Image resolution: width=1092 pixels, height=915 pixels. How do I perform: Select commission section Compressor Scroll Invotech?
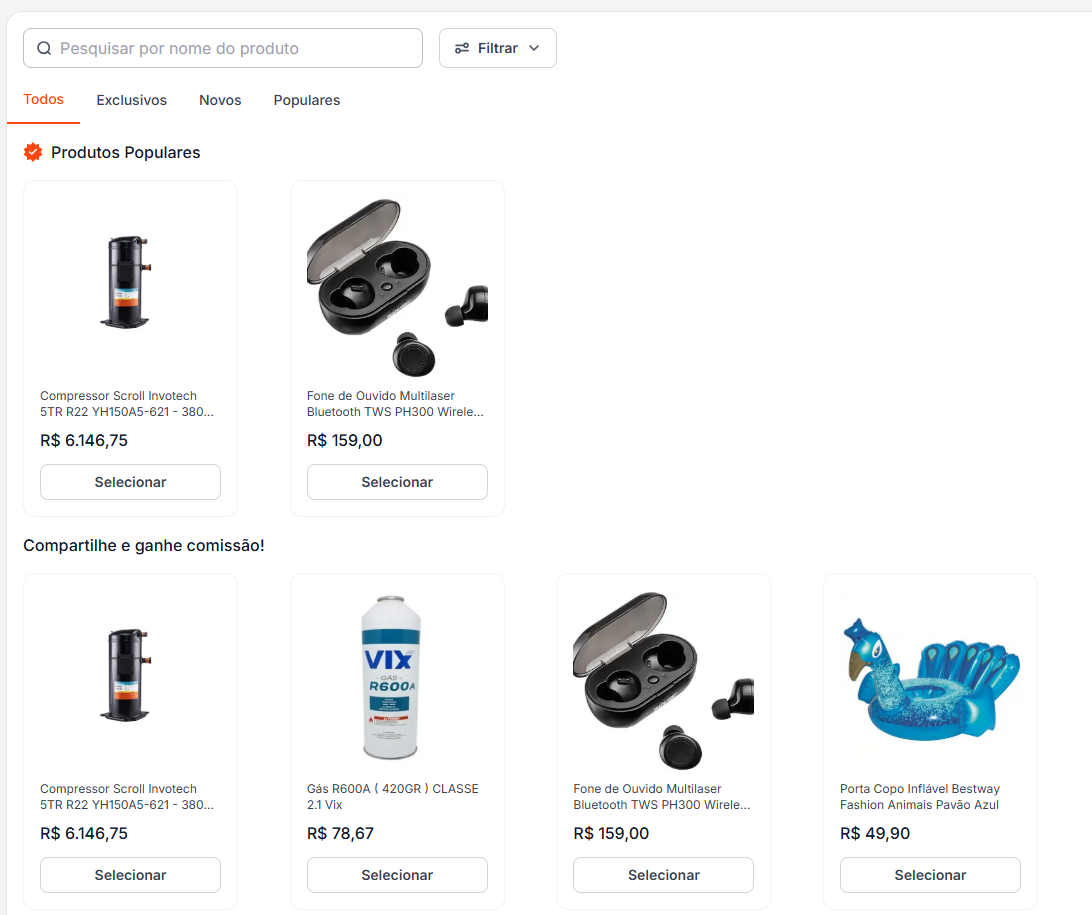[x=130, y=875]
